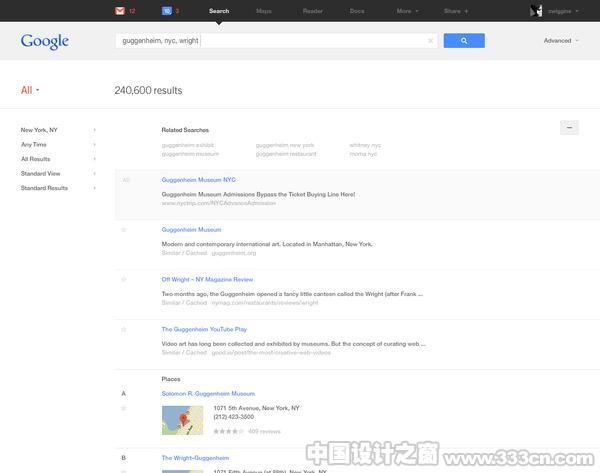Click related search guggenheim museum

click(190, 154)
